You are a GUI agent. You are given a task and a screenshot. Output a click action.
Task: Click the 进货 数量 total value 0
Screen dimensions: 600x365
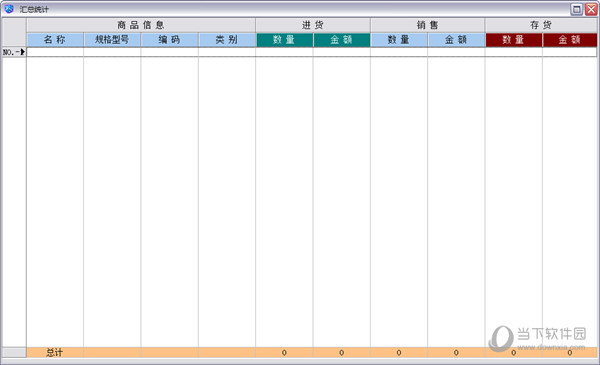[284, 353]
